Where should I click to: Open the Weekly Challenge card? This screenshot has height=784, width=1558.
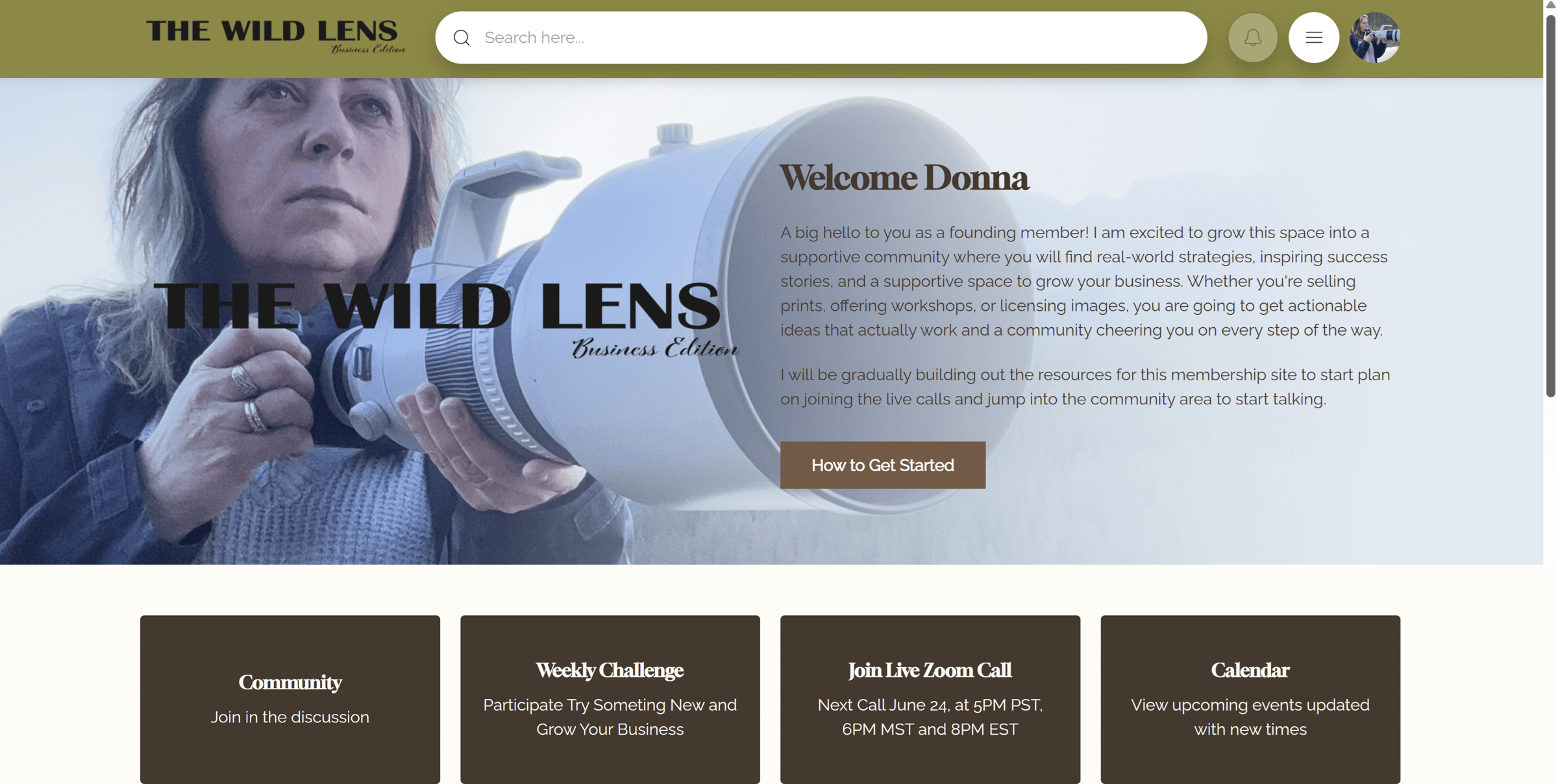(610, 699)
